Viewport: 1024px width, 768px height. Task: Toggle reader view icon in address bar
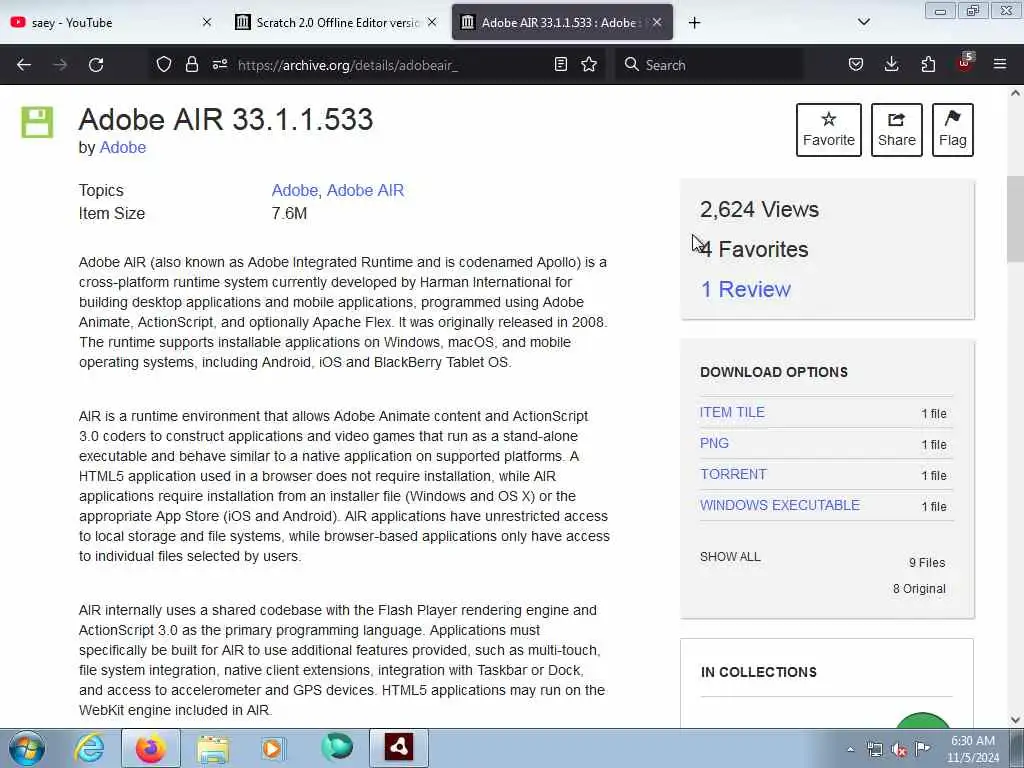[560, 64]
